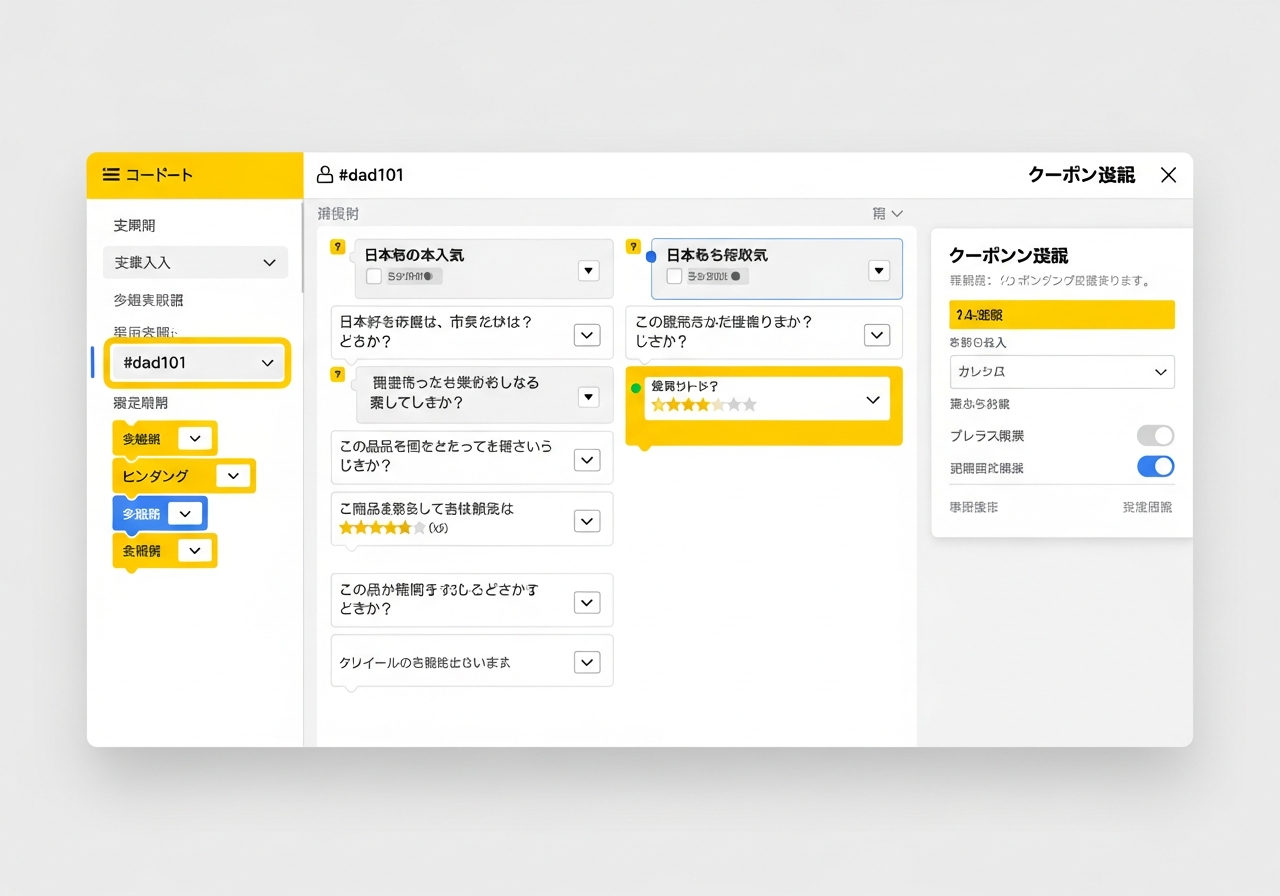Click the user icon beside #dad101
The height and width of the screenshot is (896, 1280).
324,175
